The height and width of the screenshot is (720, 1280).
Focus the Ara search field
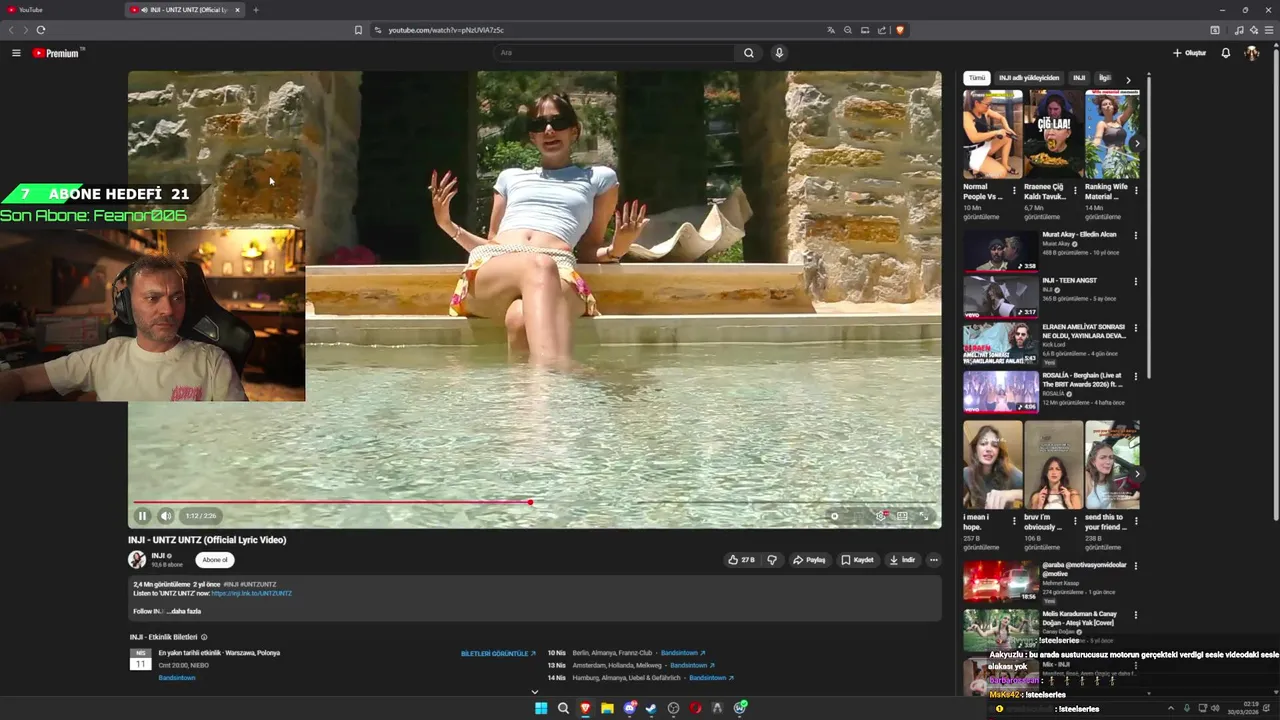click(x=615, y=53)
